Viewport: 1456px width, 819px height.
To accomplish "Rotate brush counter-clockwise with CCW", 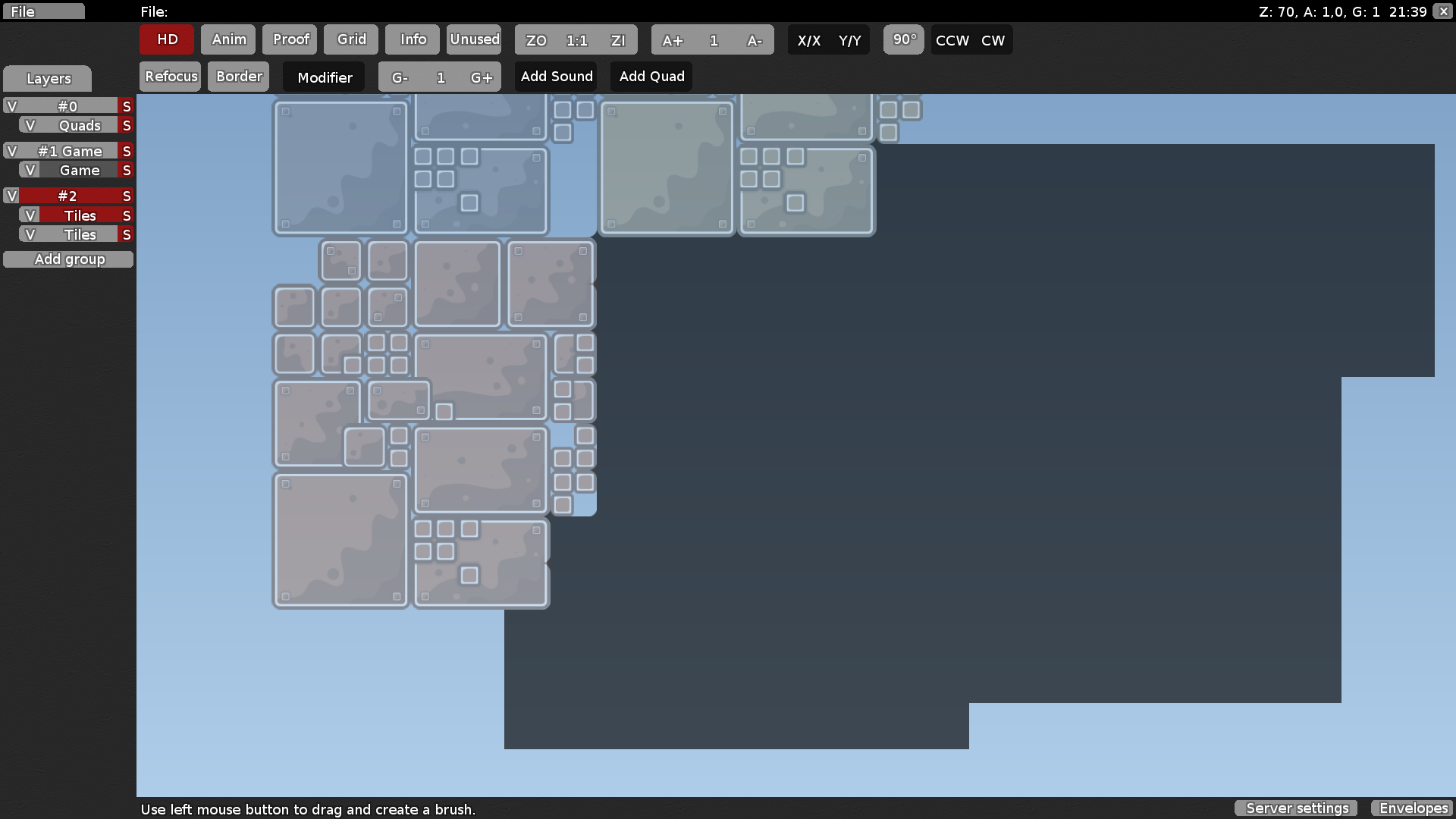I will tap(952, 40).
